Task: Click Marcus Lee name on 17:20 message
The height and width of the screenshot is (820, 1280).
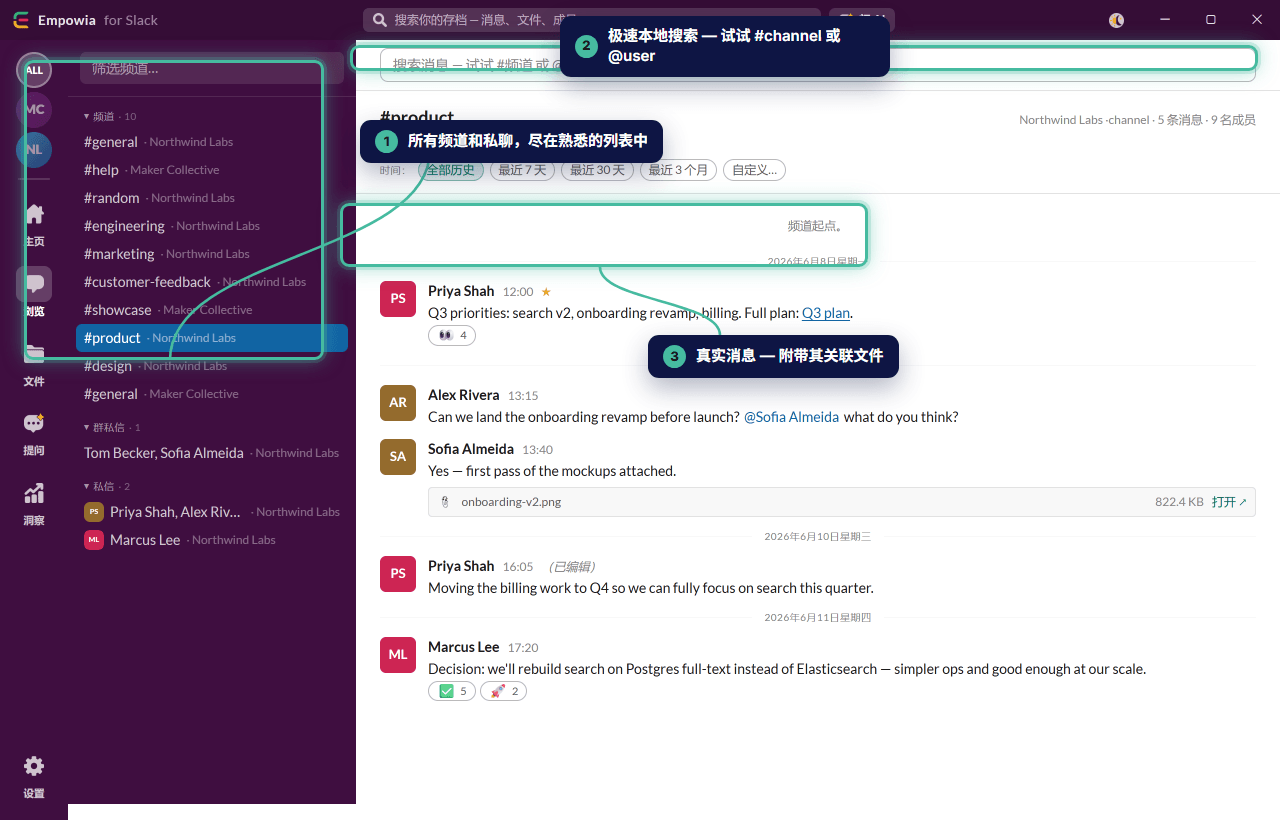Action: [464, 647]
